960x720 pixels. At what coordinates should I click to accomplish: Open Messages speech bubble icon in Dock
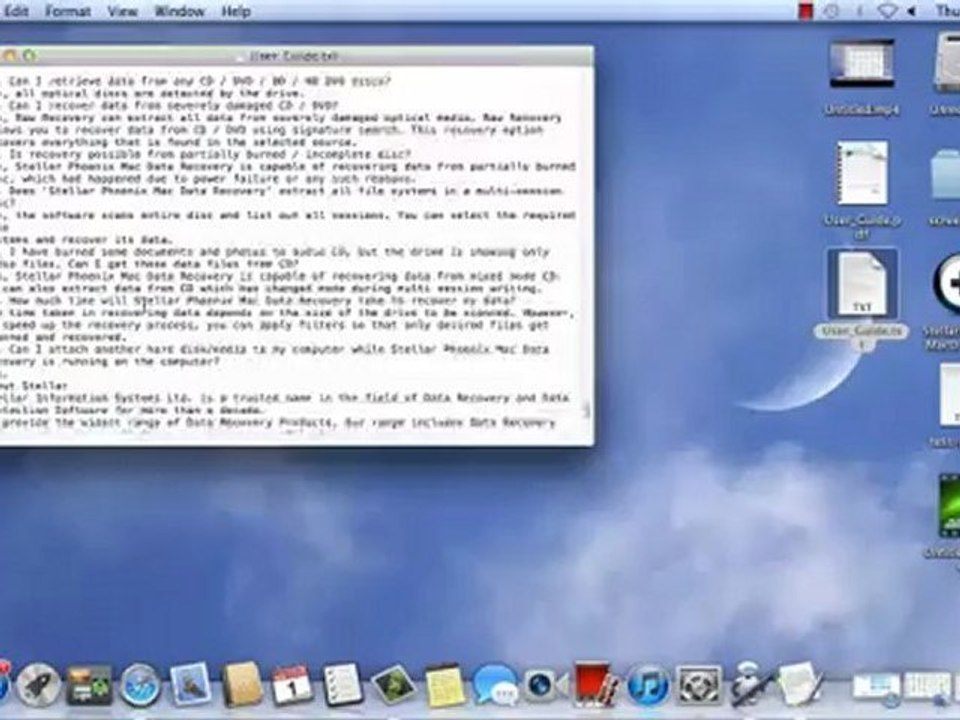pyautogui.click(x=495, y=685)
